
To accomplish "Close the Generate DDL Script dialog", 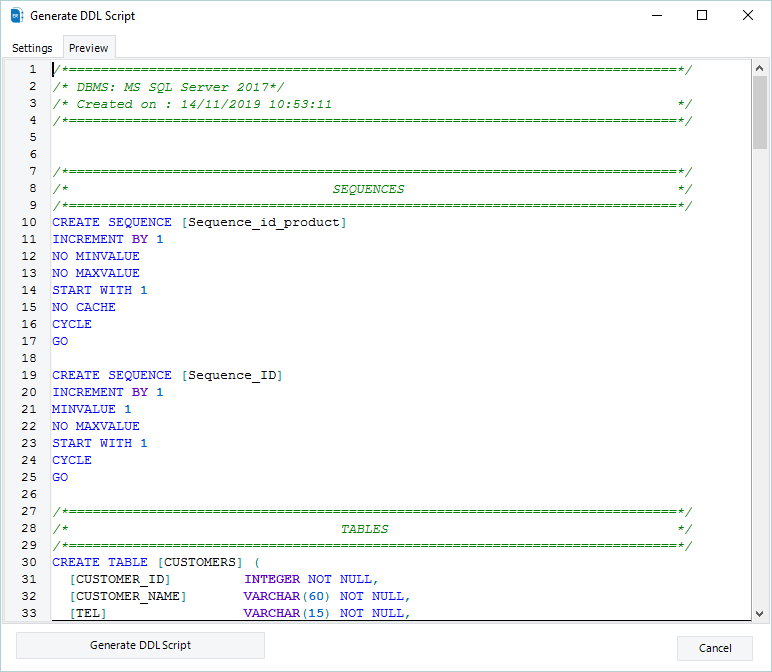I will tap(748, 16).
